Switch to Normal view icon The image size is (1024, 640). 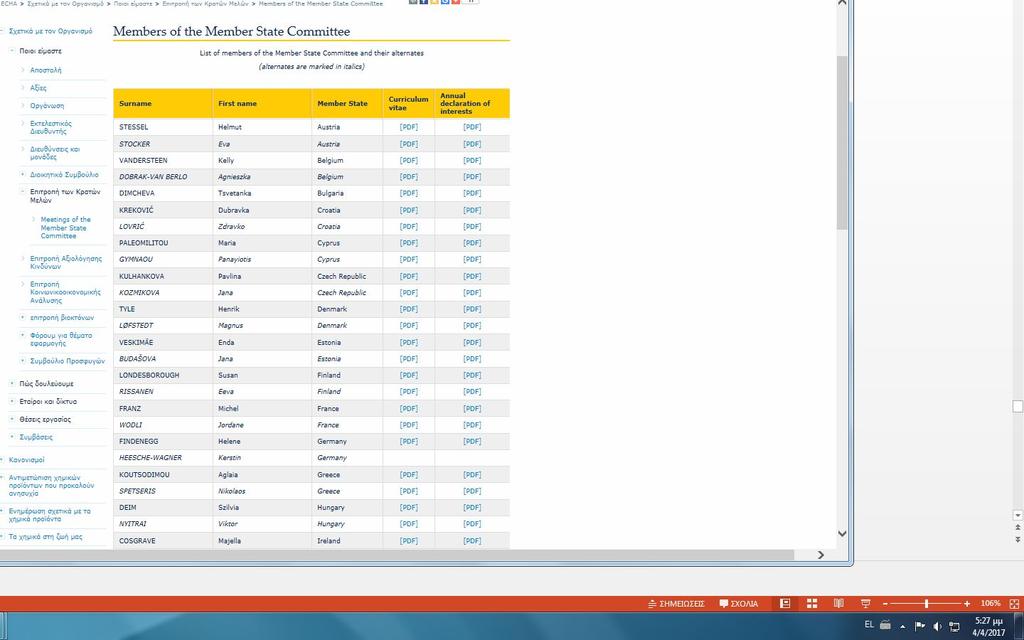coord(785,603)
